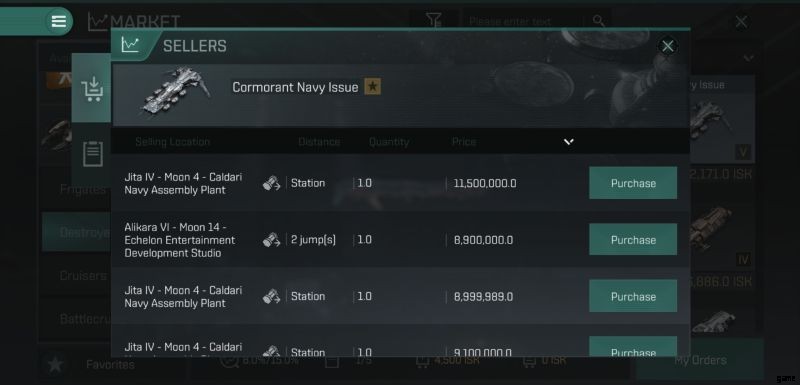The width and height of the screenshot is (800, 385).
Task: Sort sellers using the price chevron
Action: click(x=569, y=141)
